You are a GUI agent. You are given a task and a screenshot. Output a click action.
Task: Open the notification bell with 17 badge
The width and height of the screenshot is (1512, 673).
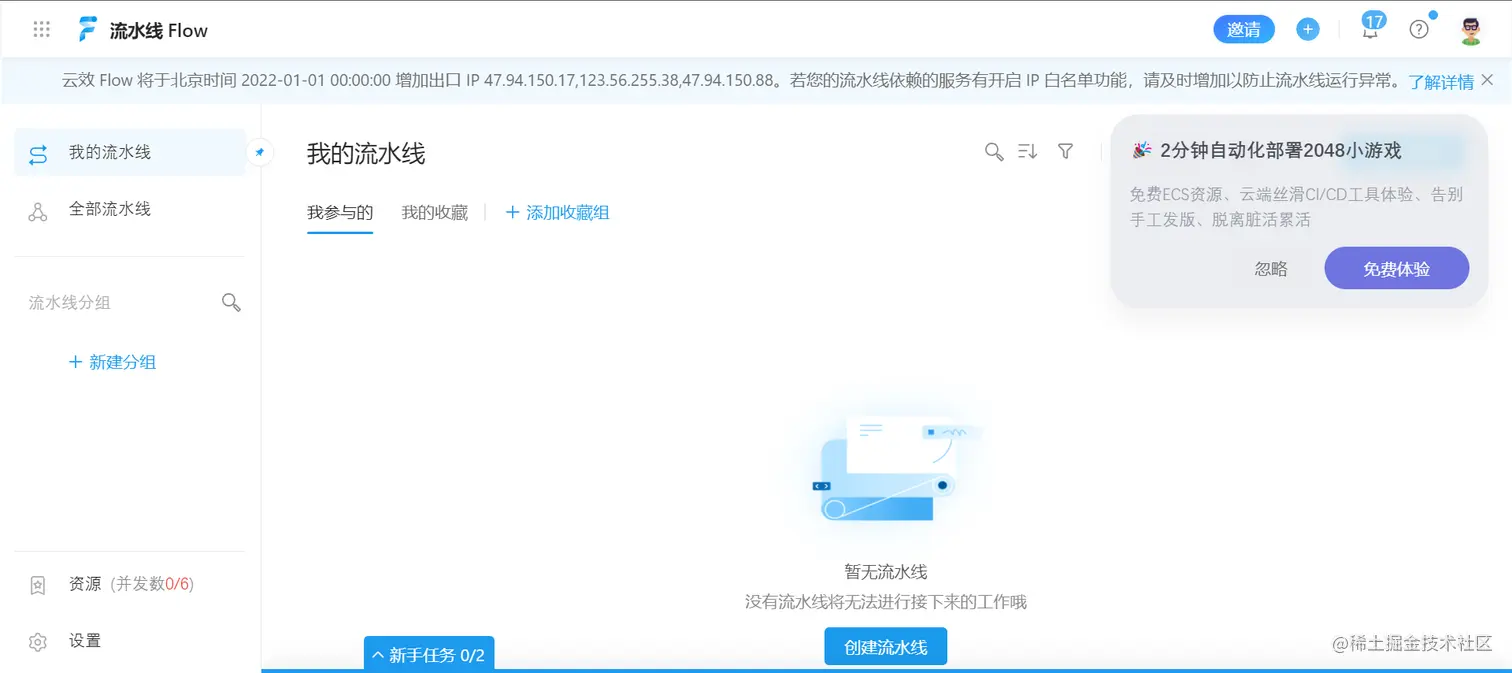click(x=1371, y=28)
